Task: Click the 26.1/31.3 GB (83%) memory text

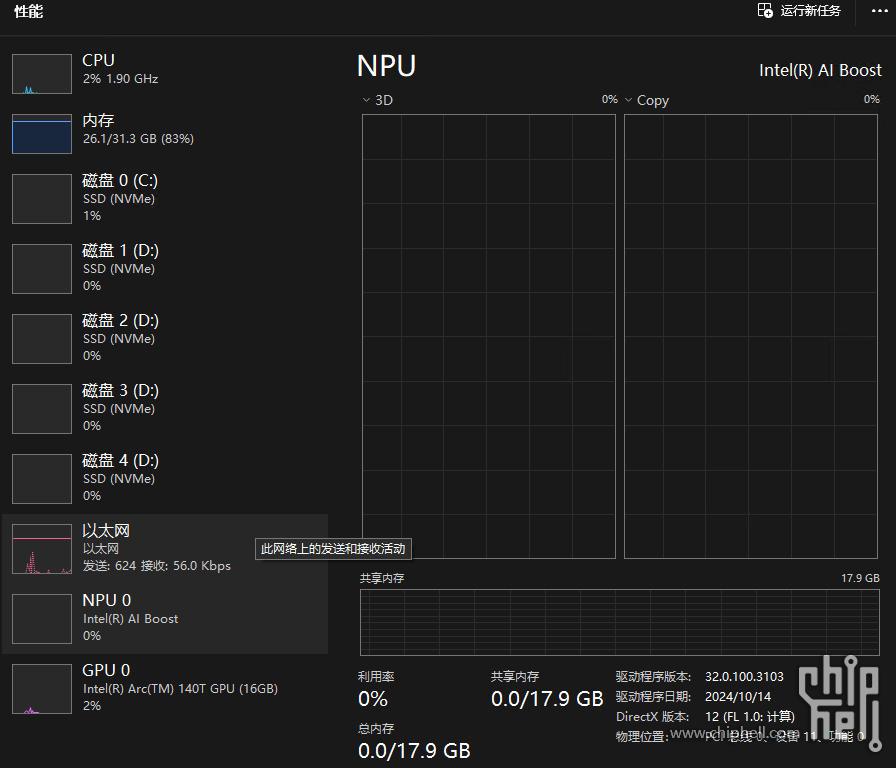Action: pos(138,139)
